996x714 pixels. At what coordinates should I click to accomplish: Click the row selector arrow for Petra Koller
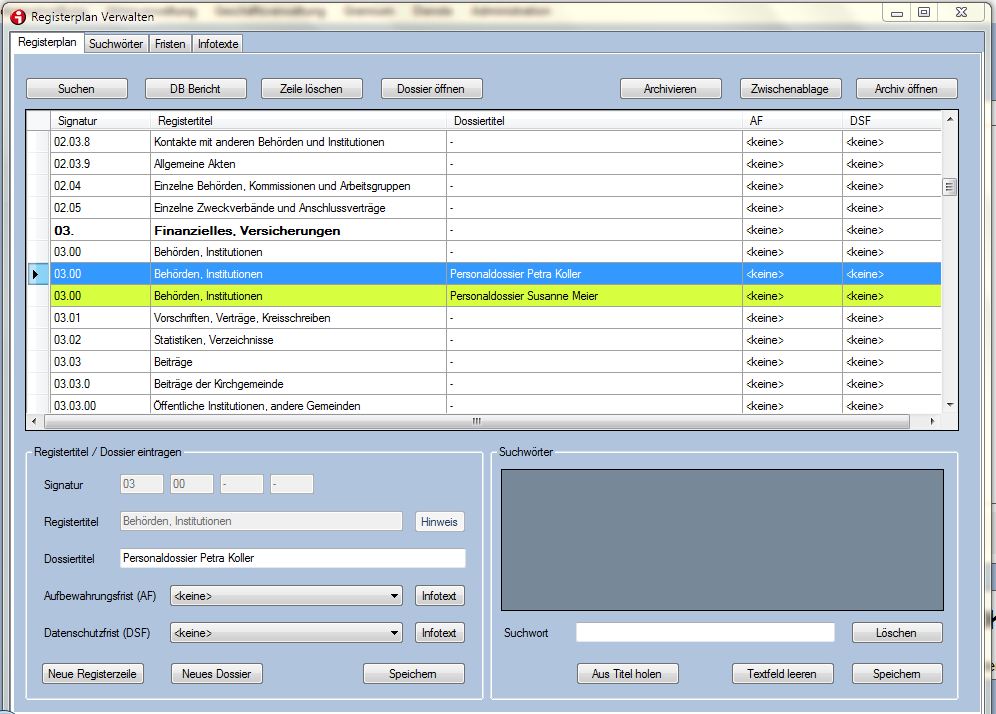[x=37, y=274]
